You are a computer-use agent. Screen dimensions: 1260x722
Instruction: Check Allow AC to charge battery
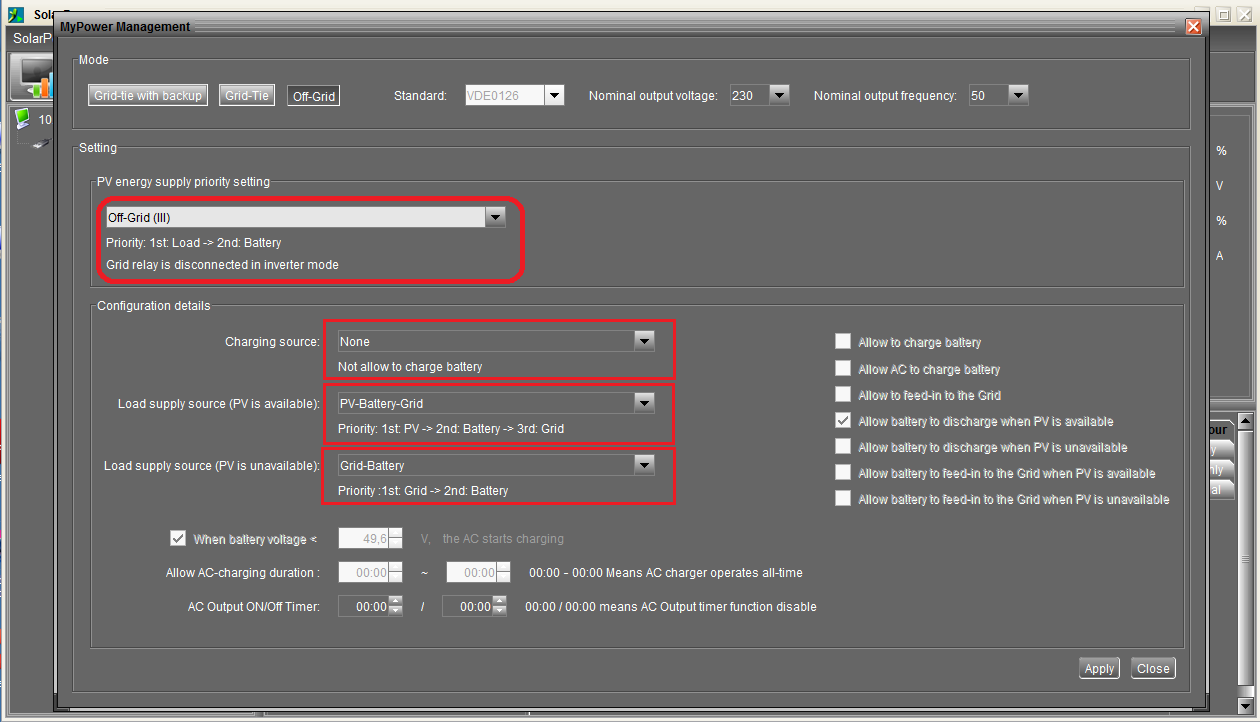coord(843,369)
